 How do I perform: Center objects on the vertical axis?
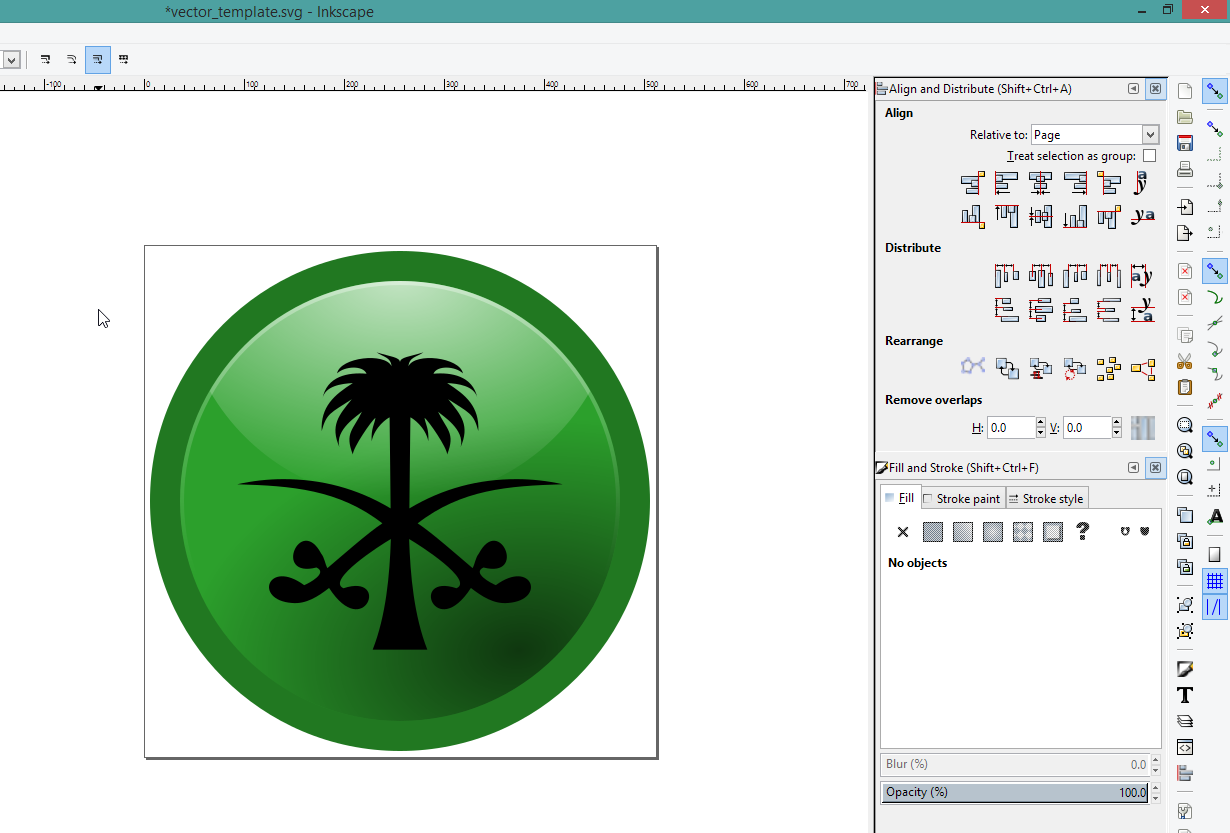pos(1040,183)
